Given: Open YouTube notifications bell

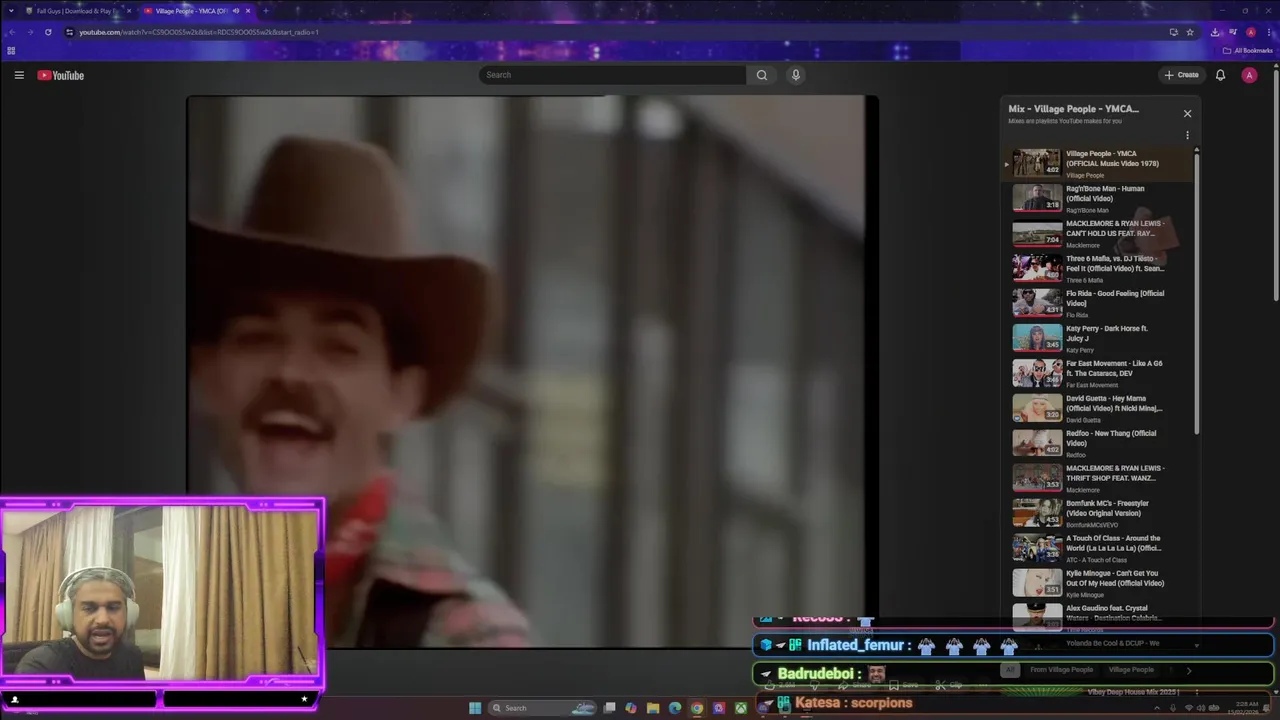Looking at the screenshot, I should pos(1220,75).
